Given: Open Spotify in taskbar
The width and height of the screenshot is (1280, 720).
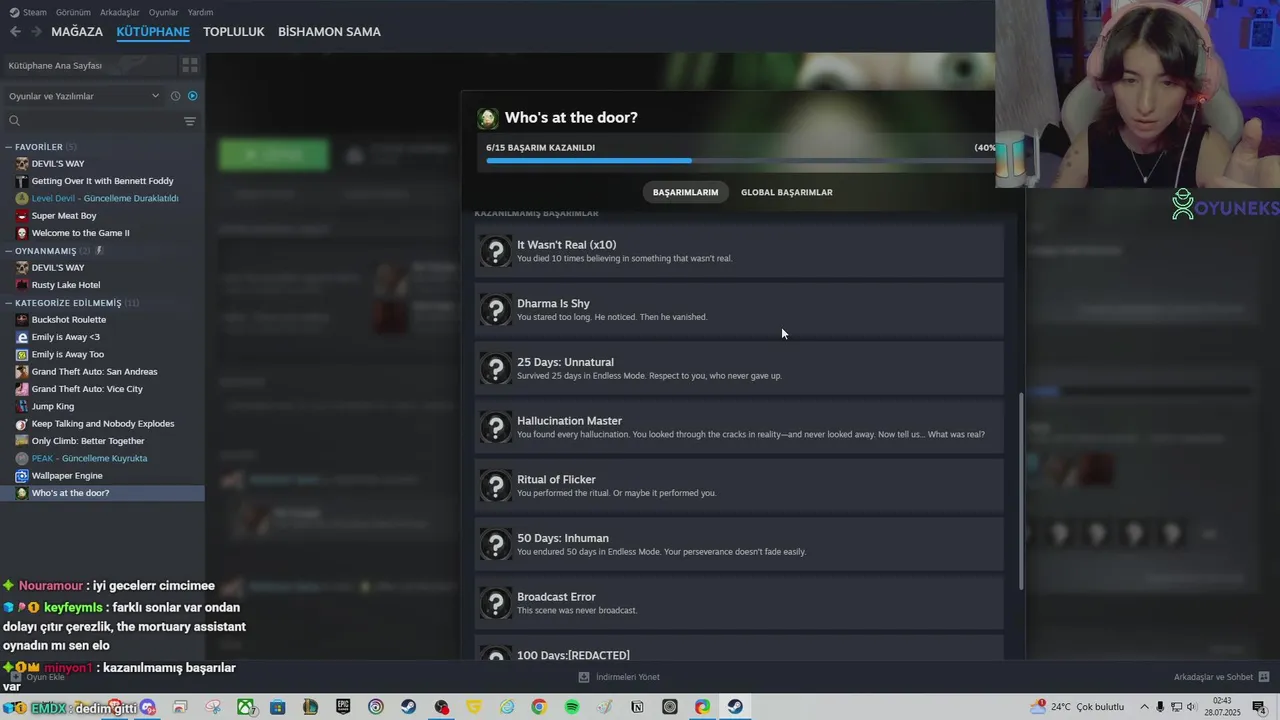Looking at the screenshot, I should (572, 707).
